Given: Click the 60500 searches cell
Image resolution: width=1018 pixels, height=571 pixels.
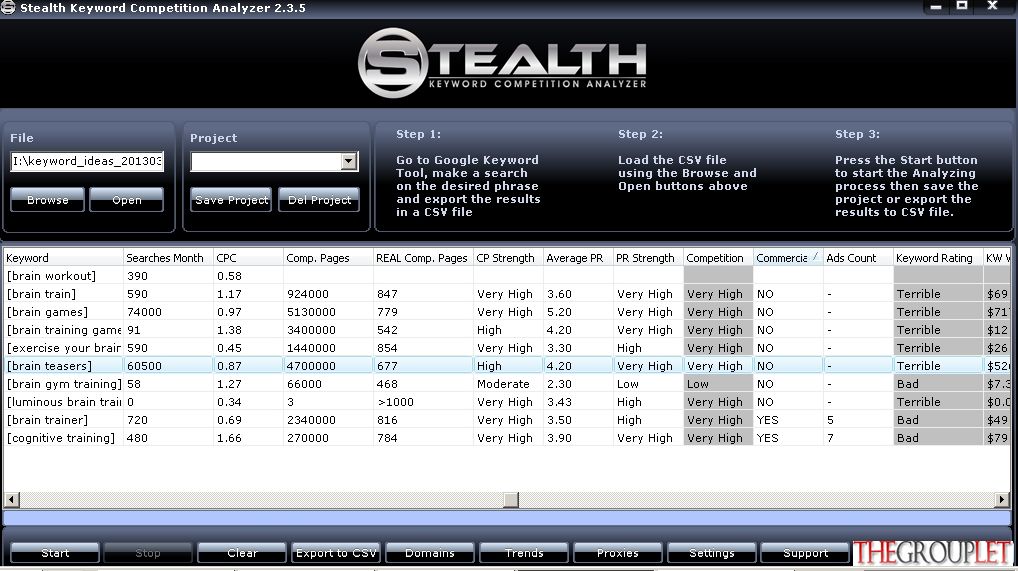Looking at the screenshot, I should pos(168,366).
